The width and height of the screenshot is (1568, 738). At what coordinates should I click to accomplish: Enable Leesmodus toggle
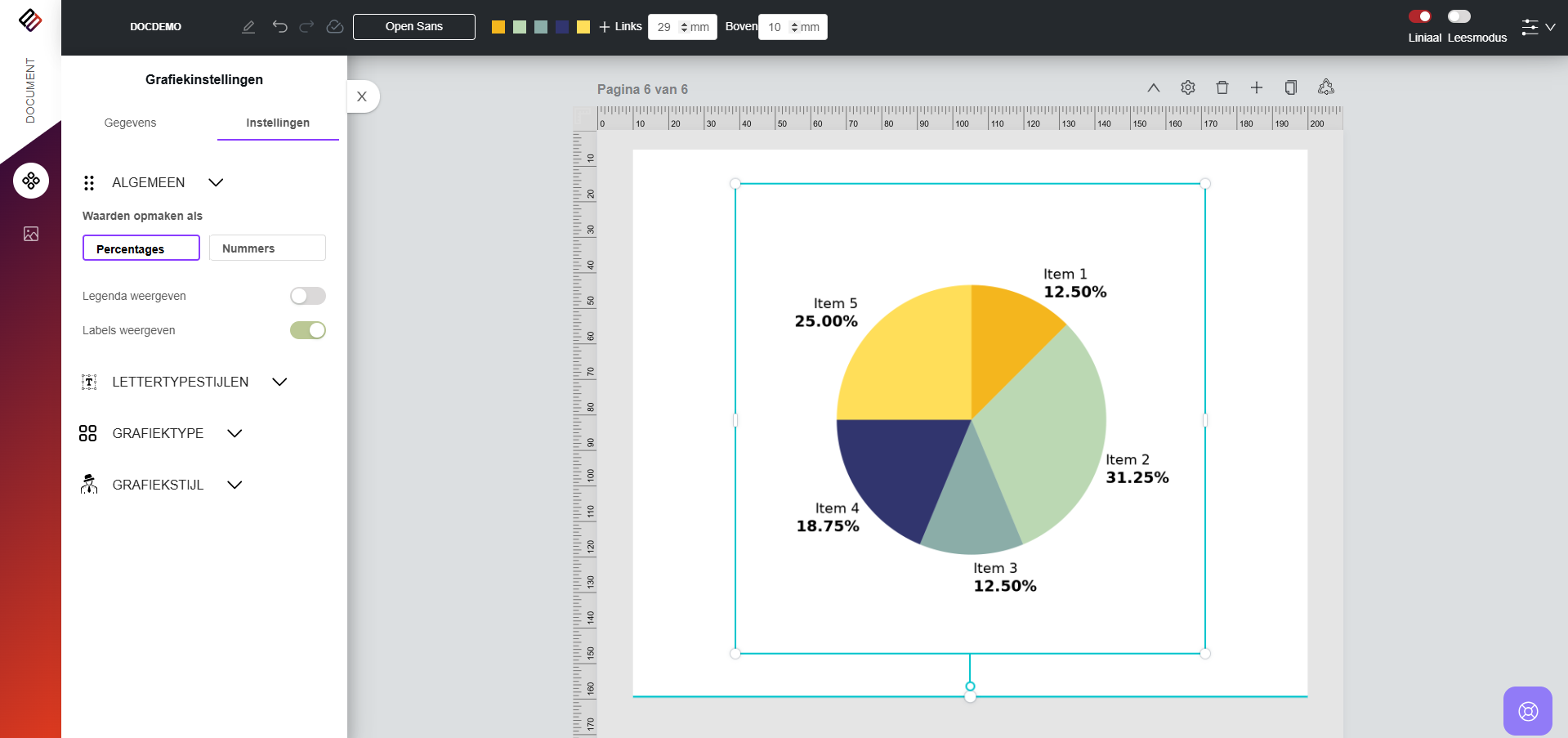1459,16
